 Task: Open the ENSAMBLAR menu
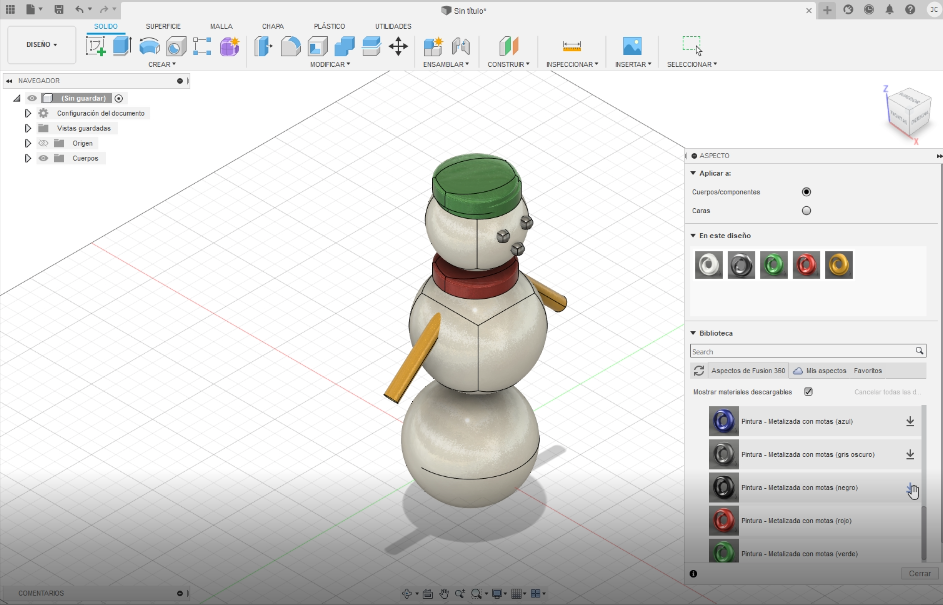(x=446, y=64)
